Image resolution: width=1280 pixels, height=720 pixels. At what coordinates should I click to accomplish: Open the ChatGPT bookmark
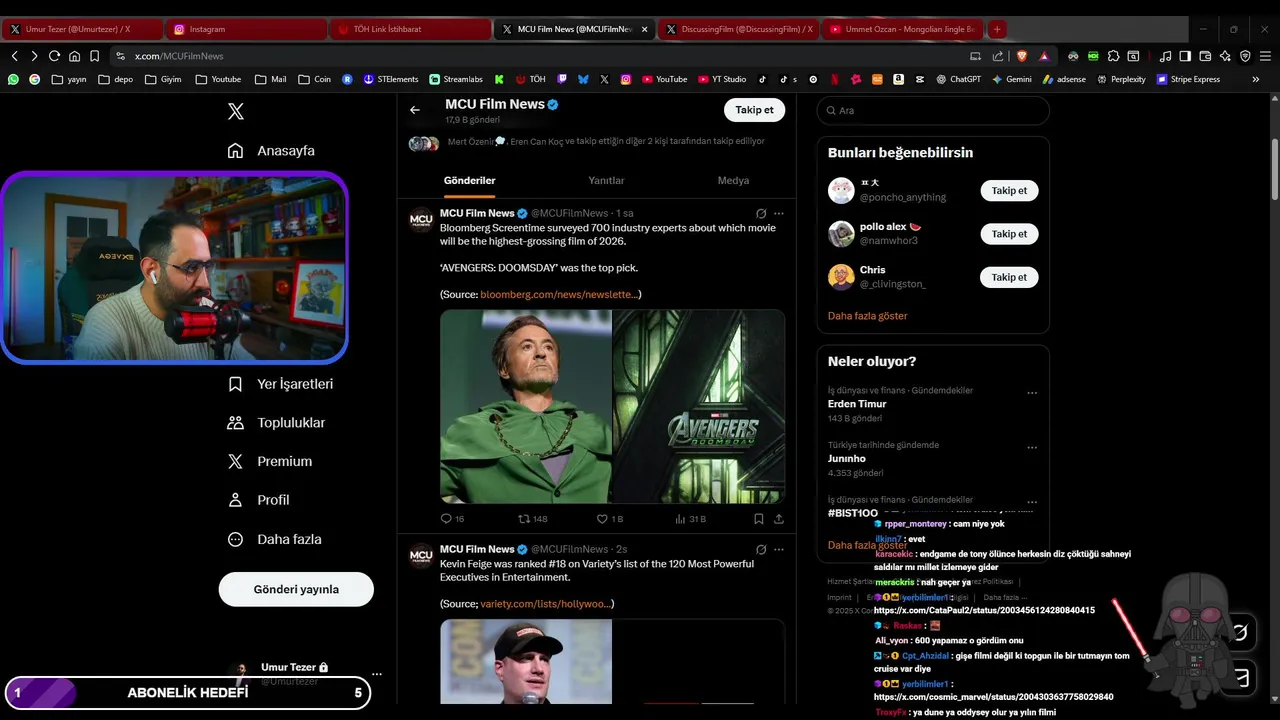pos(958,79)
